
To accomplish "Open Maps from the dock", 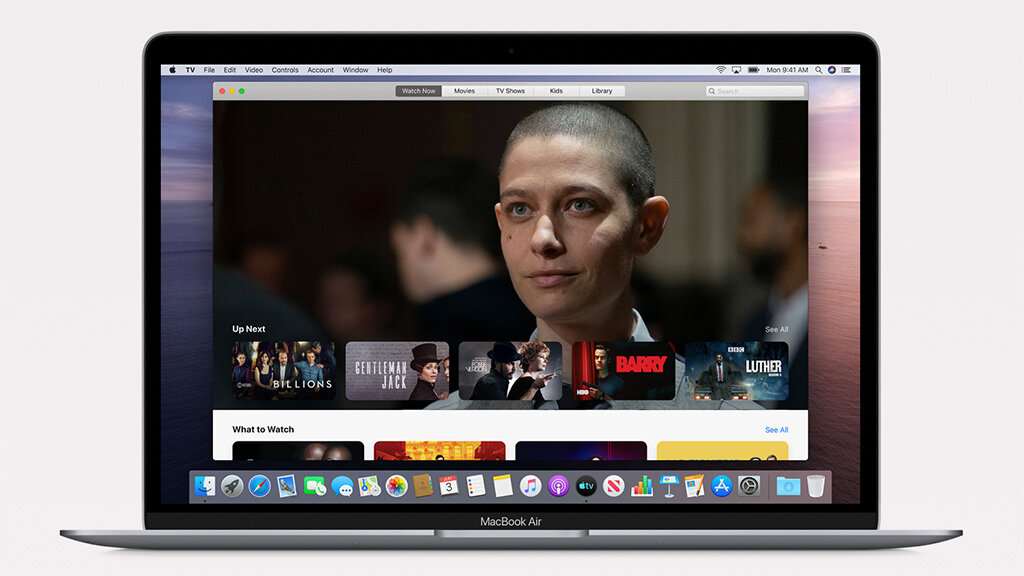I will click(x=369, y=486).
